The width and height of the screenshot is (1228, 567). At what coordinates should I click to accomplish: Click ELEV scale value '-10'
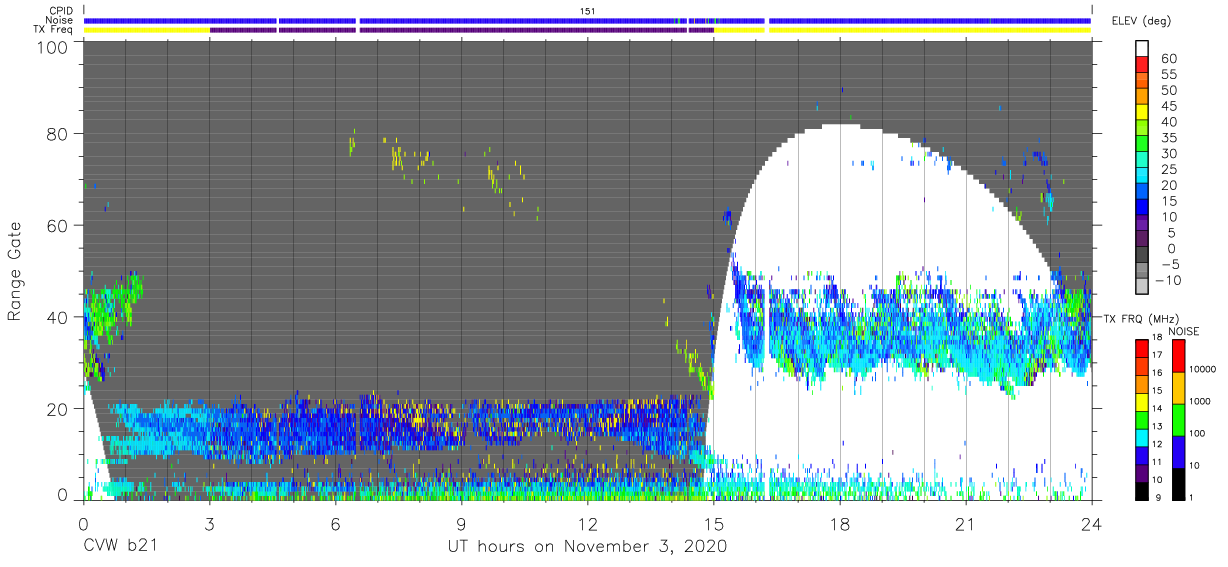click(x=1166, y=280)
